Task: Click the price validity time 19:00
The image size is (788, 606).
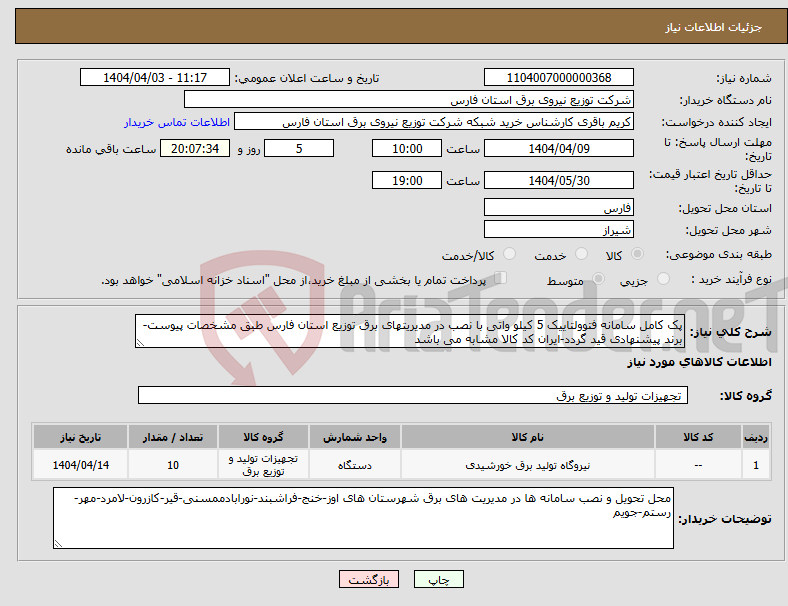Action: 407,180
